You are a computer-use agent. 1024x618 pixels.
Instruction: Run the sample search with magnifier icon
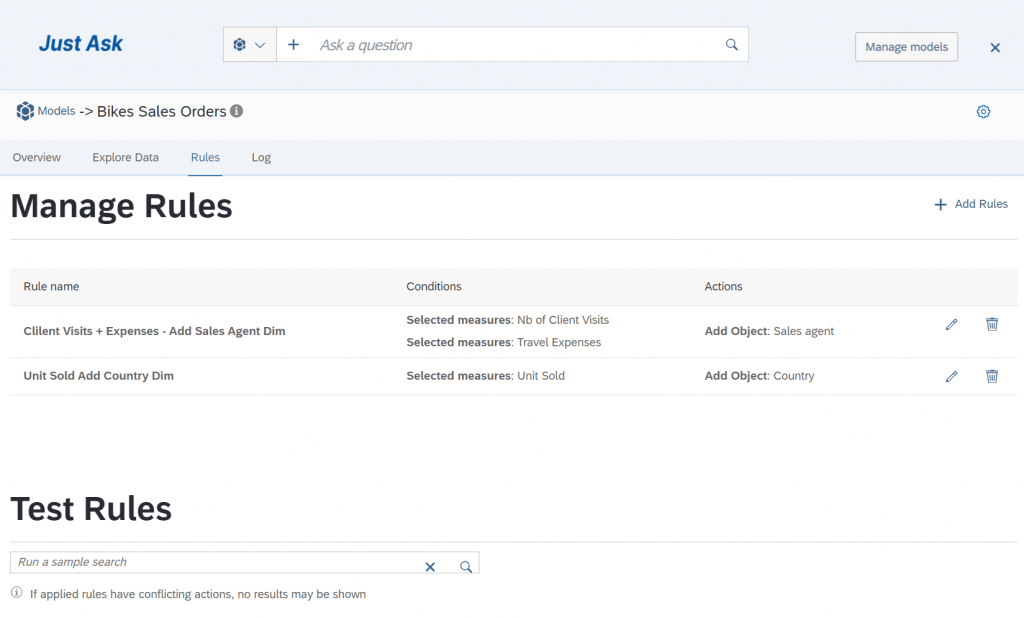[x=466, y=567]
